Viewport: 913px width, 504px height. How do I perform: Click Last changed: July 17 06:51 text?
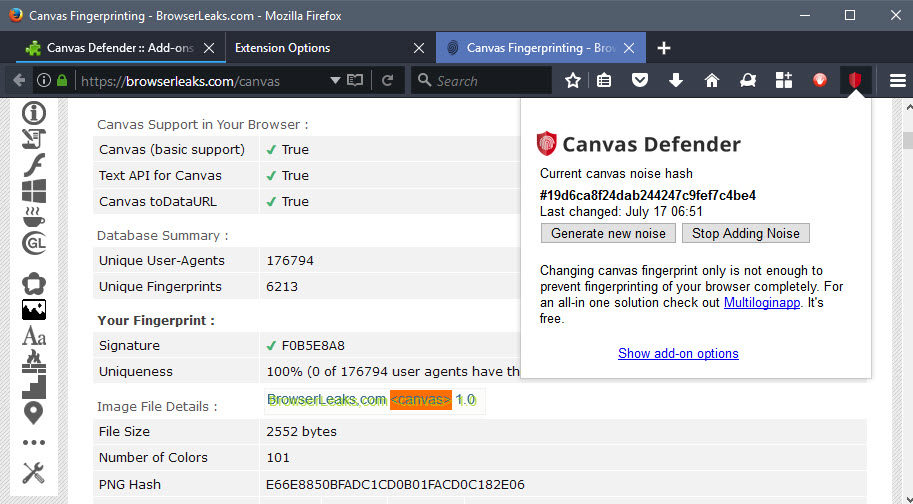click(x=621, y=211)
